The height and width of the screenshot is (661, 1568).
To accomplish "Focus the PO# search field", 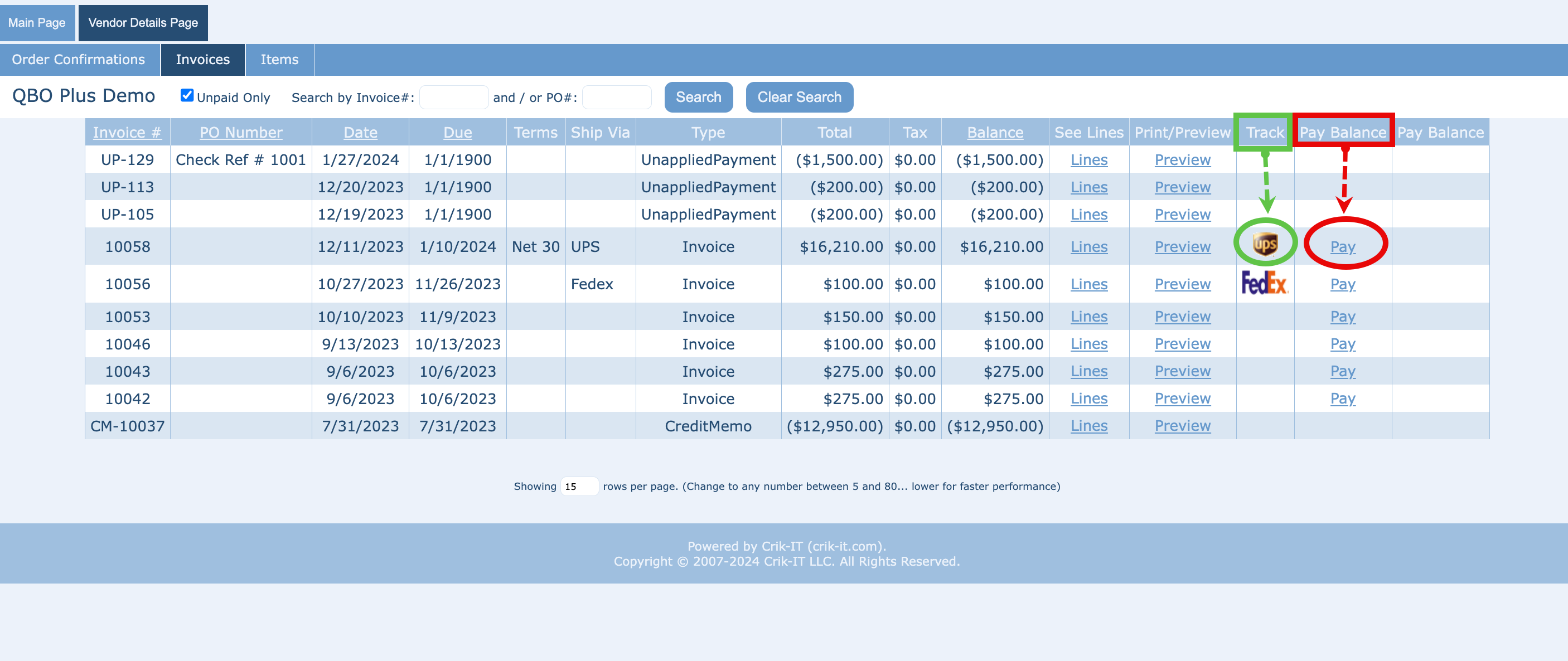I will pos(616,98).
